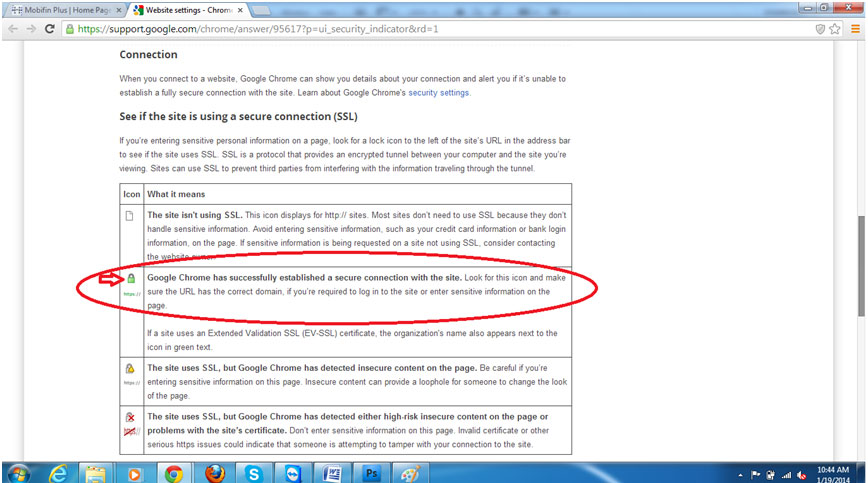Click 'The site isn't using SSL.' text

point(195,215)
